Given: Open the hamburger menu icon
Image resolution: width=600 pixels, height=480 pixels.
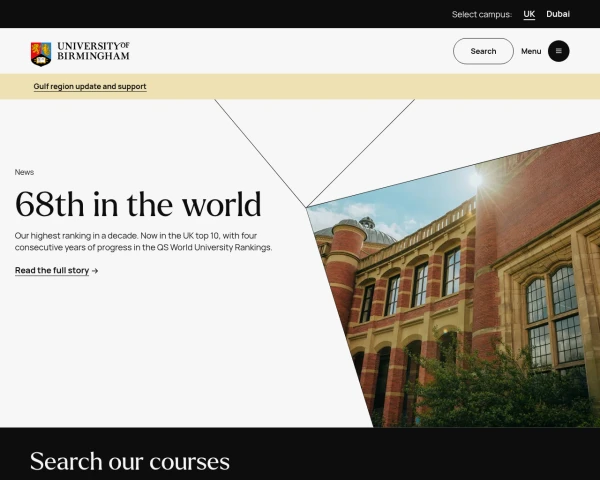Looking at the screenshot, I should pyautogui.click(x=558, y=51).
